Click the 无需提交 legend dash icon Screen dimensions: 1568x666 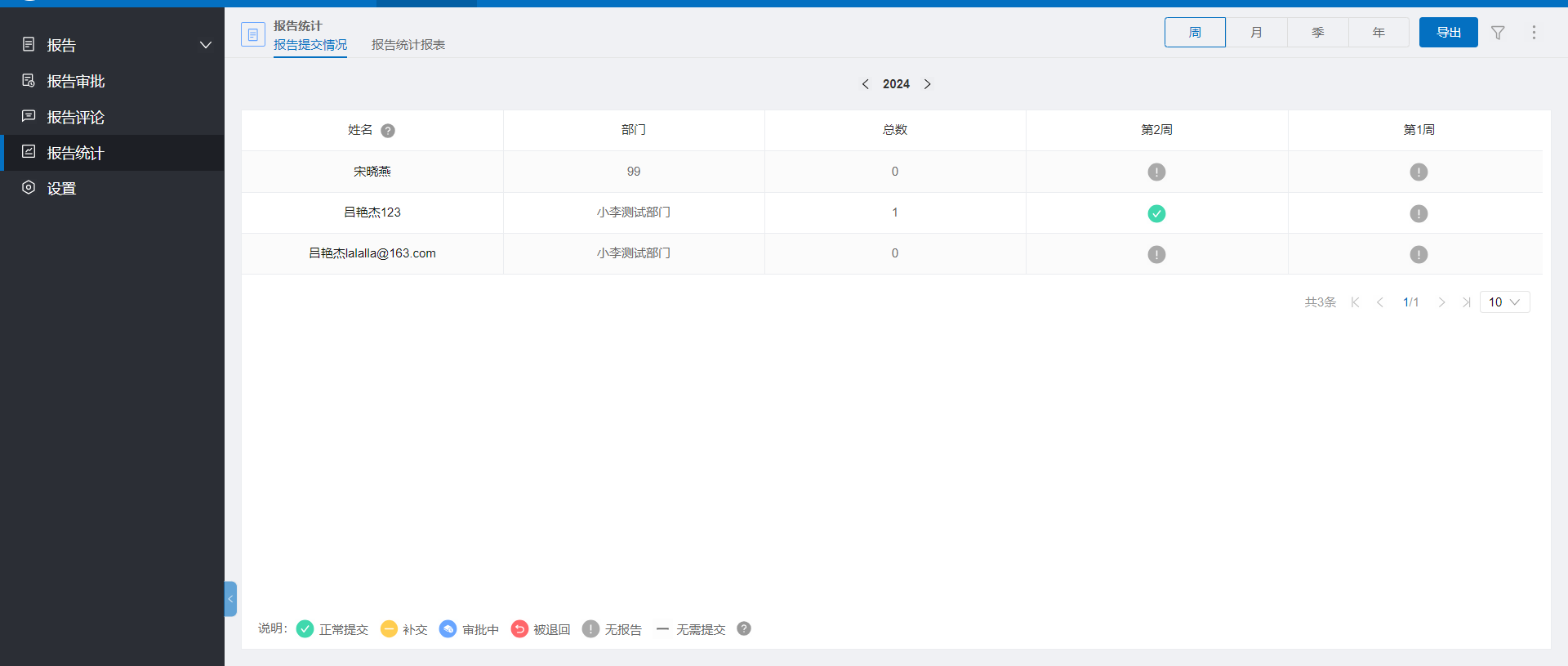(662, 628)
